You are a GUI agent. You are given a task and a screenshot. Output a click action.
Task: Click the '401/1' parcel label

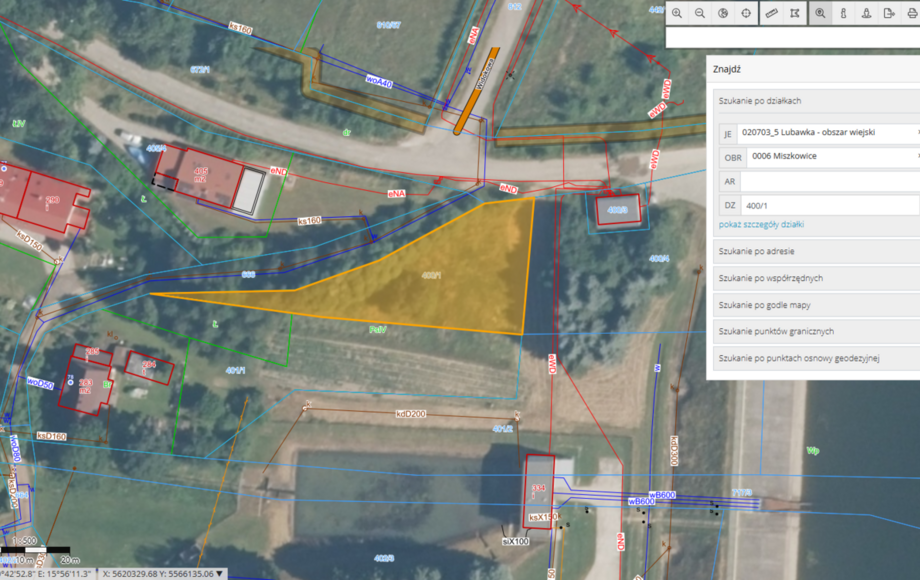pyautogui.click(x=235, y=371)
